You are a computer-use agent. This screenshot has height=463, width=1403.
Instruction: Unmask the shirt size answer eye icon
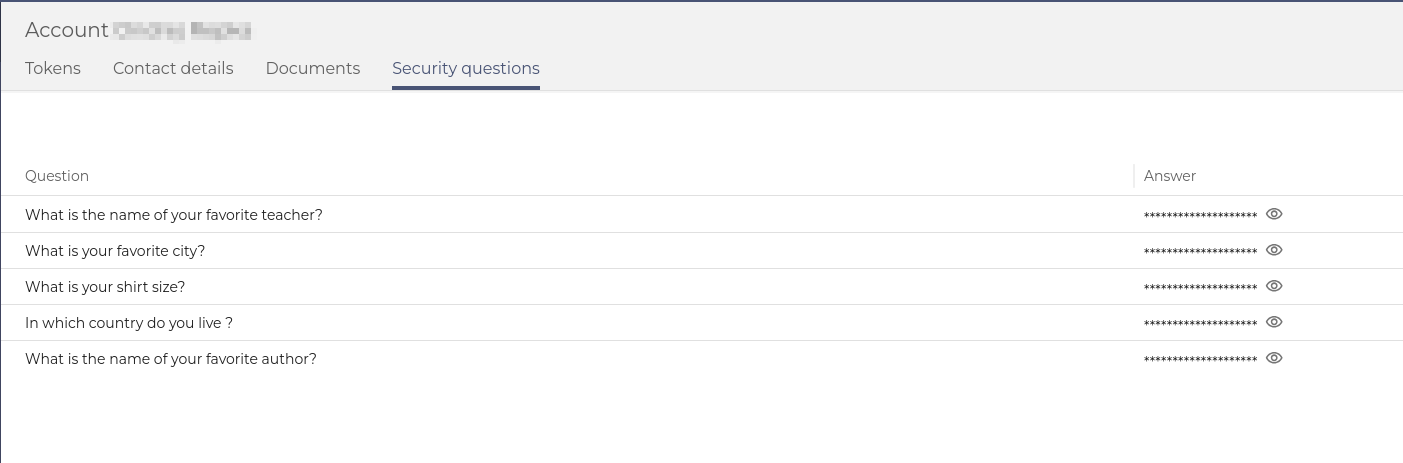[x=1274, y=286]
